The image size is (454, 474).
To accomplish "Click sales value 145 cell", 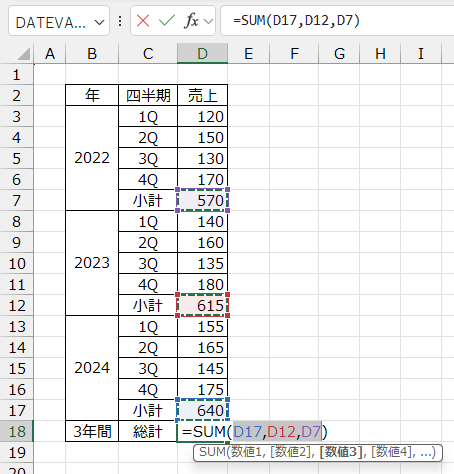I will [x=203, y=368].
